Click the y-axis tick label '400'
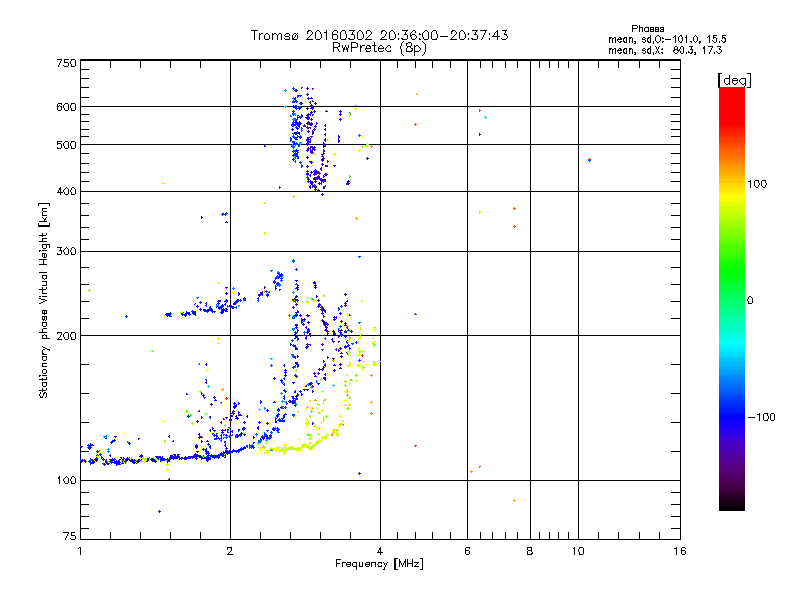Screen dimensions: 800x600 click(x=66, y=192)
